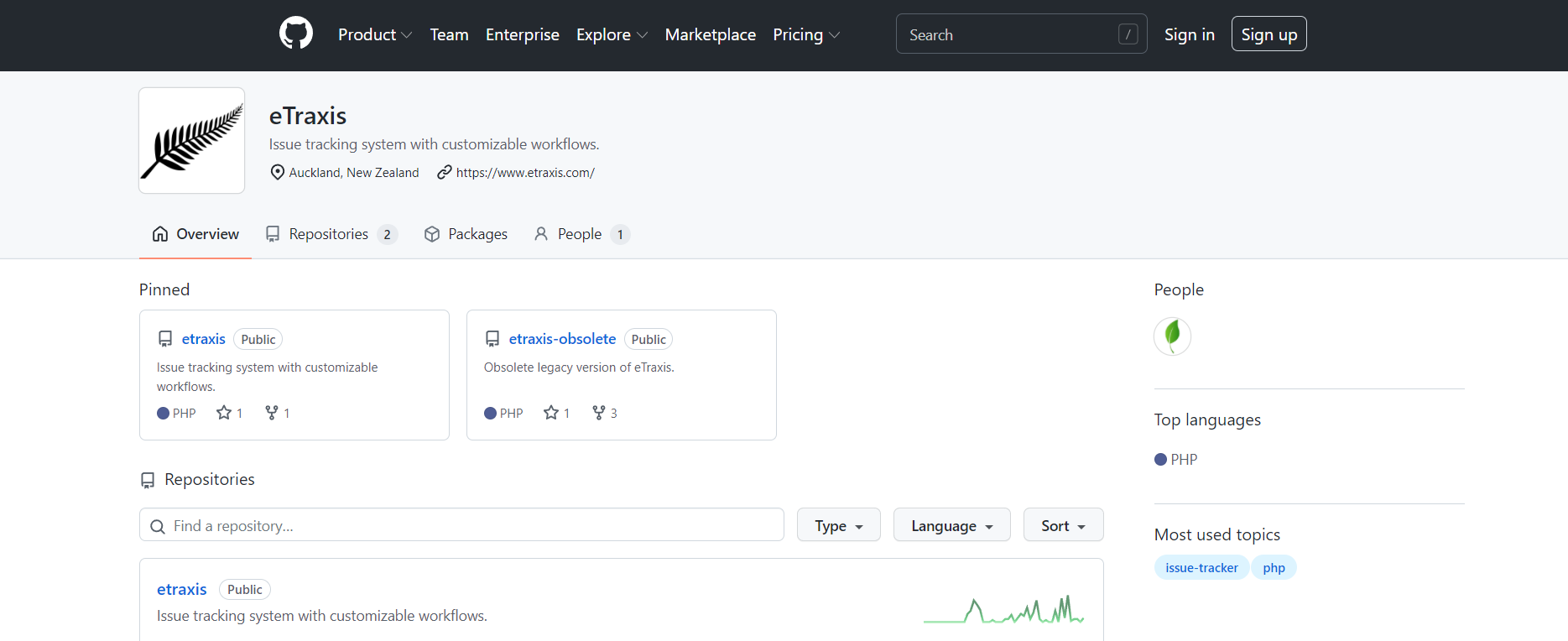This screenshot has height=641, width=1568.
Task: Click the issue-tracker topic tag
Action: [1201, 568]
